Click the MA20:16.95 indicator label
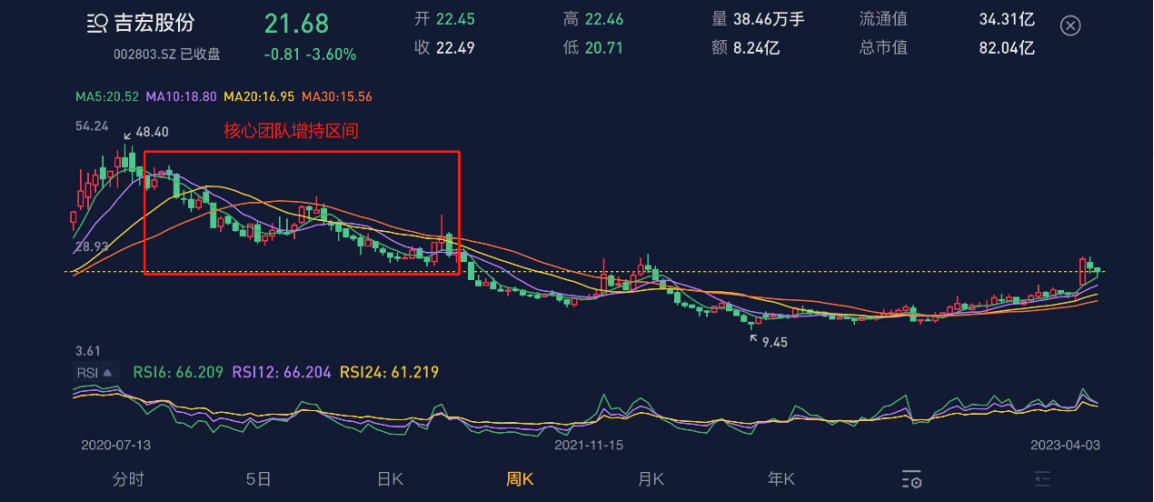1154x502 pixels. 261,96
